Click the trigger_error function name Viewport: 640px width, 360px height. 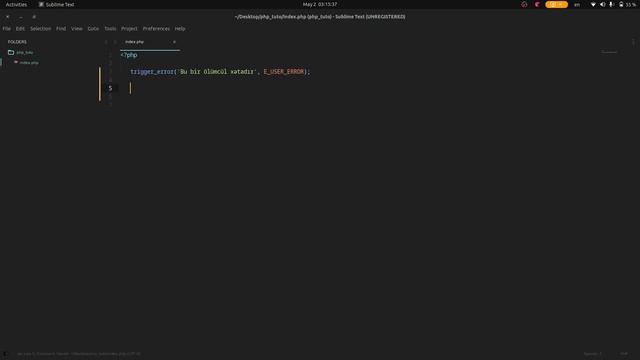(152, 71)
